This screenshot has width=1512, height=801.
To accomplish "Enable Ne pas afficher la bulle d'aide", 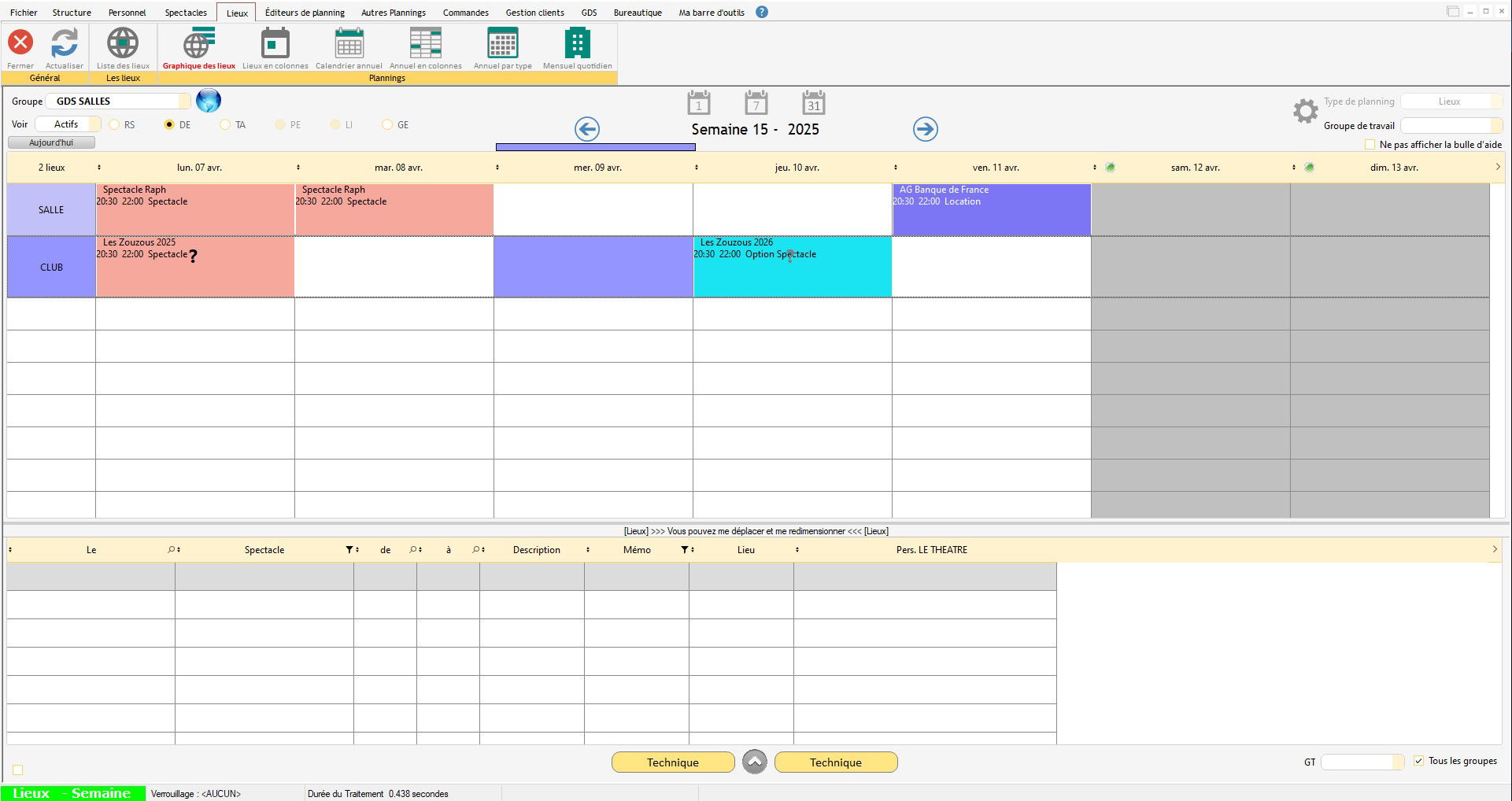I will click(1370, 145).
